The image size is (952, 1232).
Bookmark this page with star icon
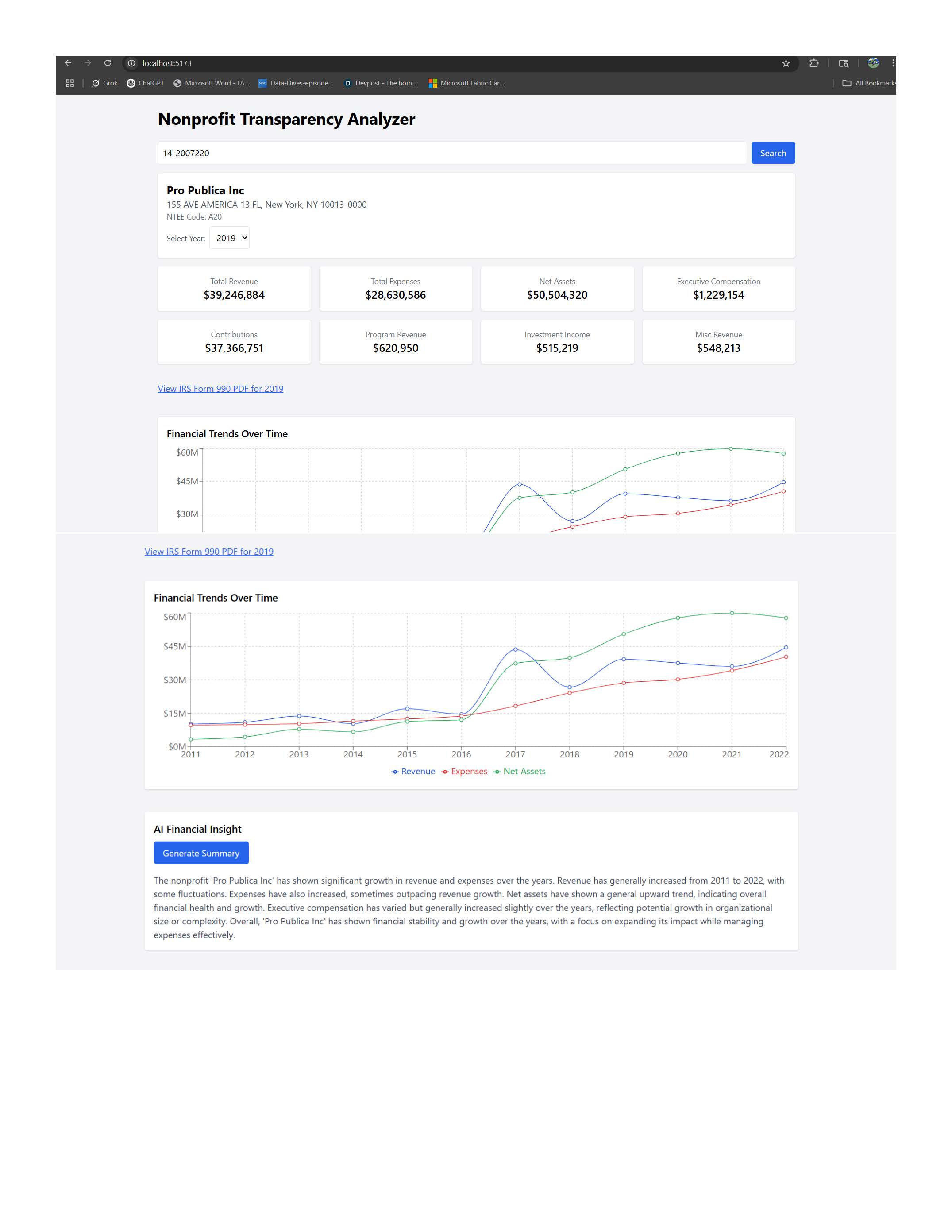pos(786,63)
